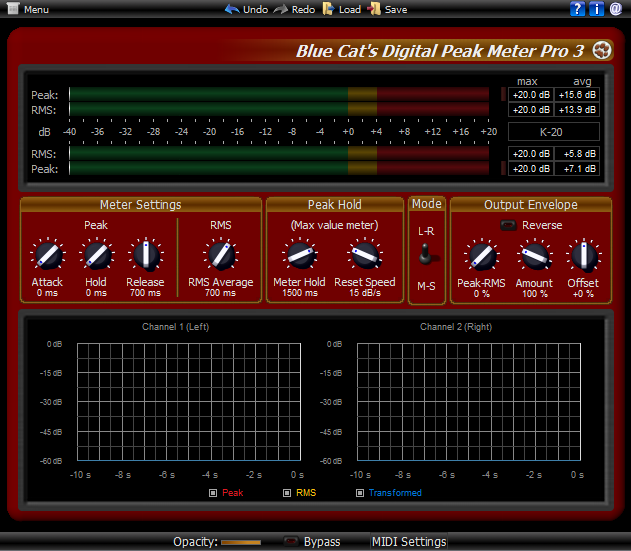Toggle the RMS curve checkbox
631x551 pixels.
pyautogui.click(x=287, y=493)
